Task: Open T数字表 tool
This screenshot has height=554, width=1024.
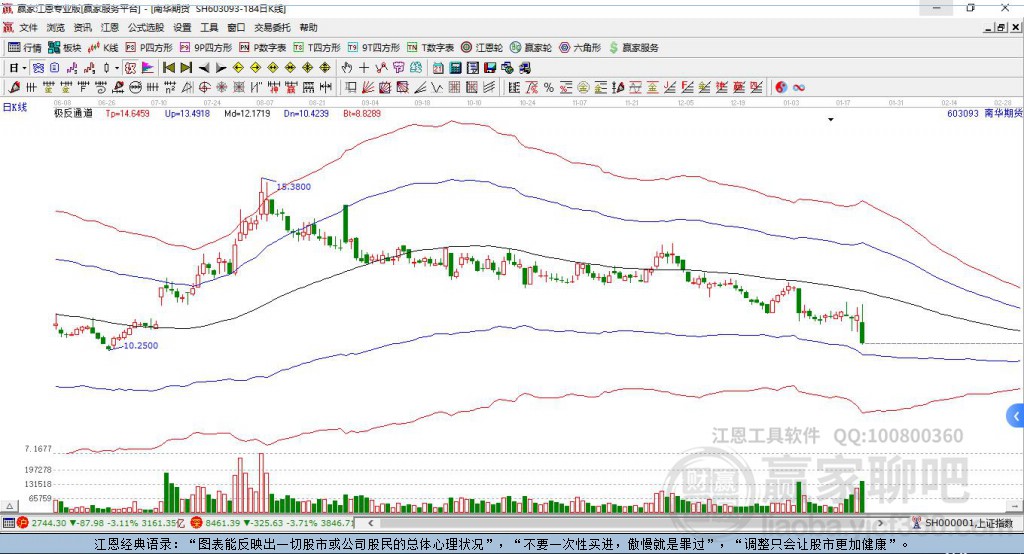Action: pos(430,48)
